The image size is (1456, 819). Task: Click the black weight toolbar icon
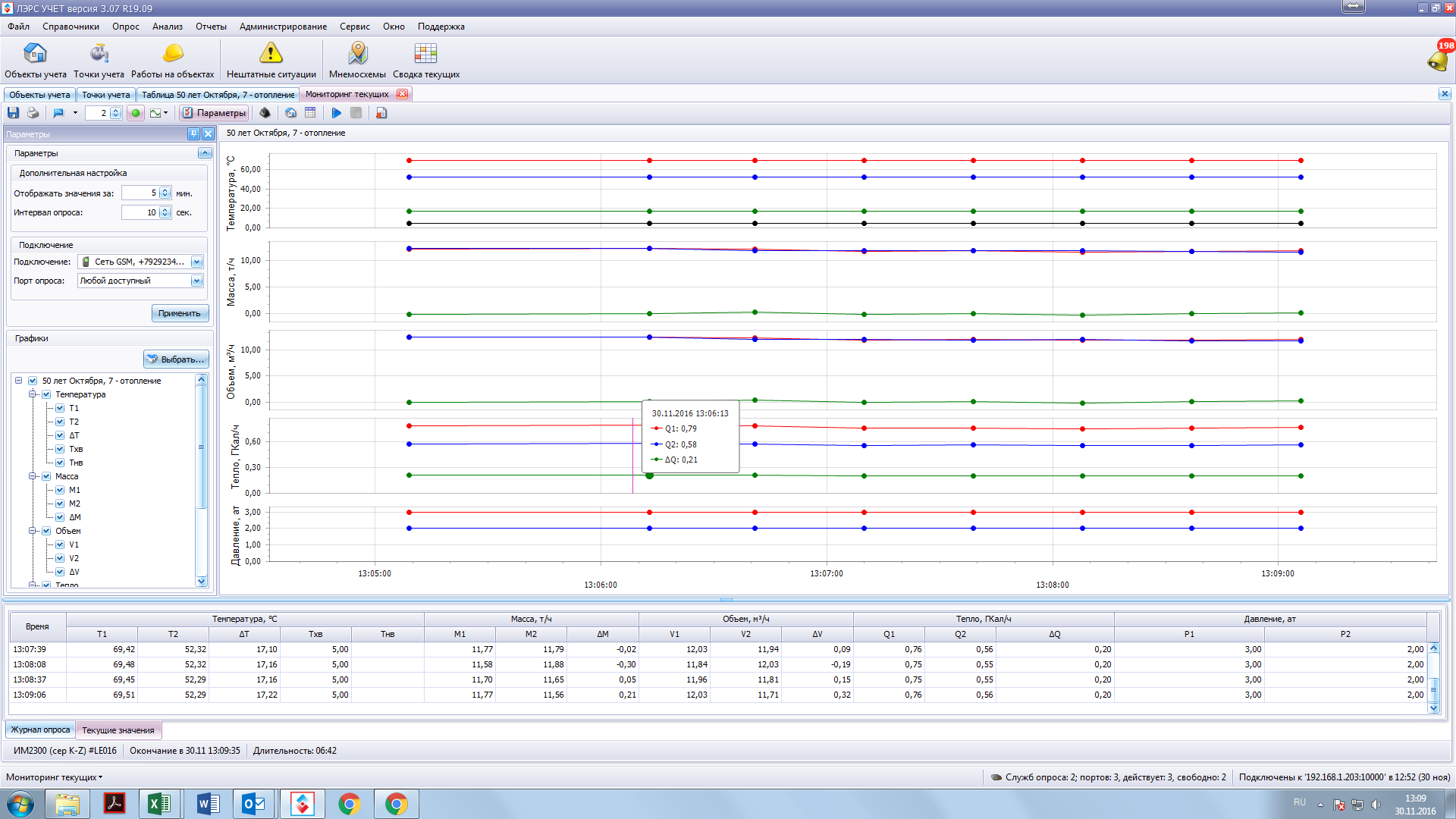(x=265, y=113)
